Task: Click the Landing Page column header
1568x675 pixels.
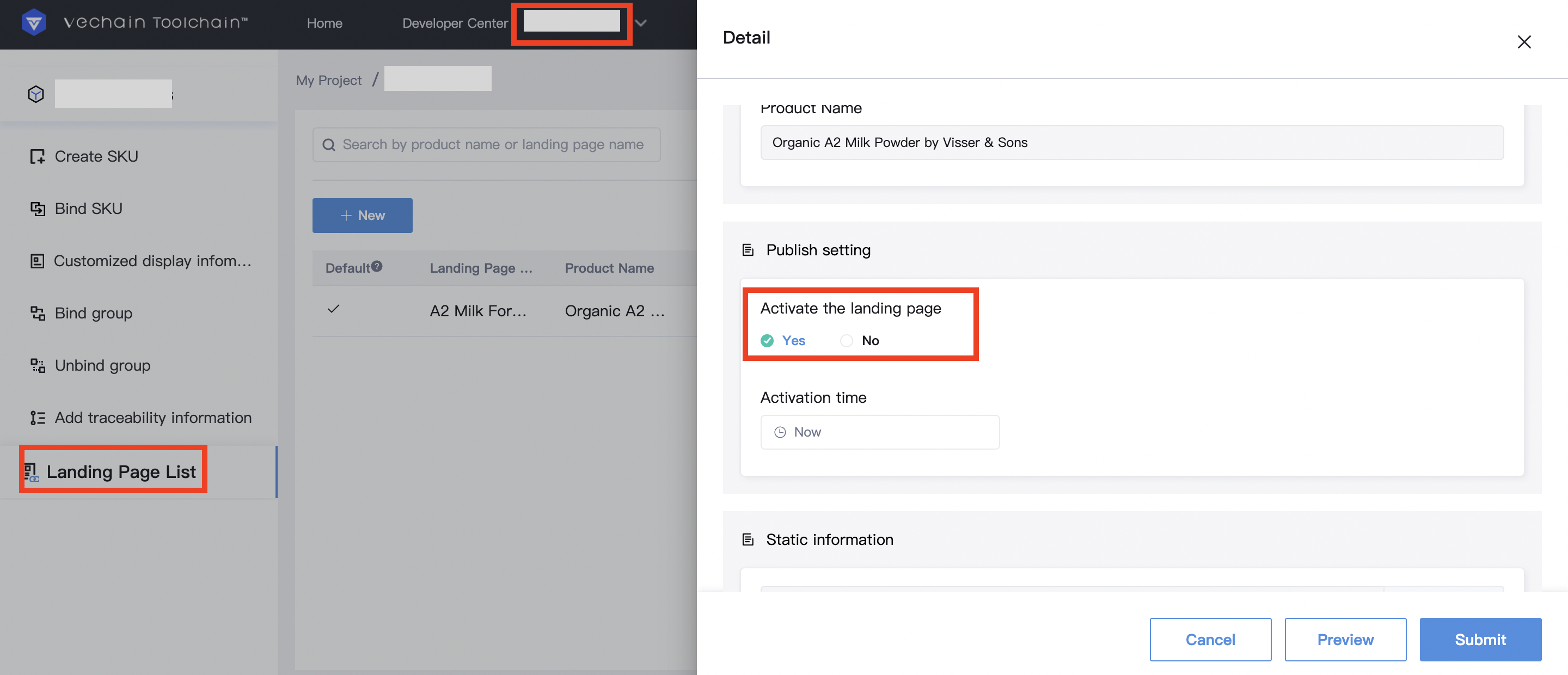Action: coord(481,268)
